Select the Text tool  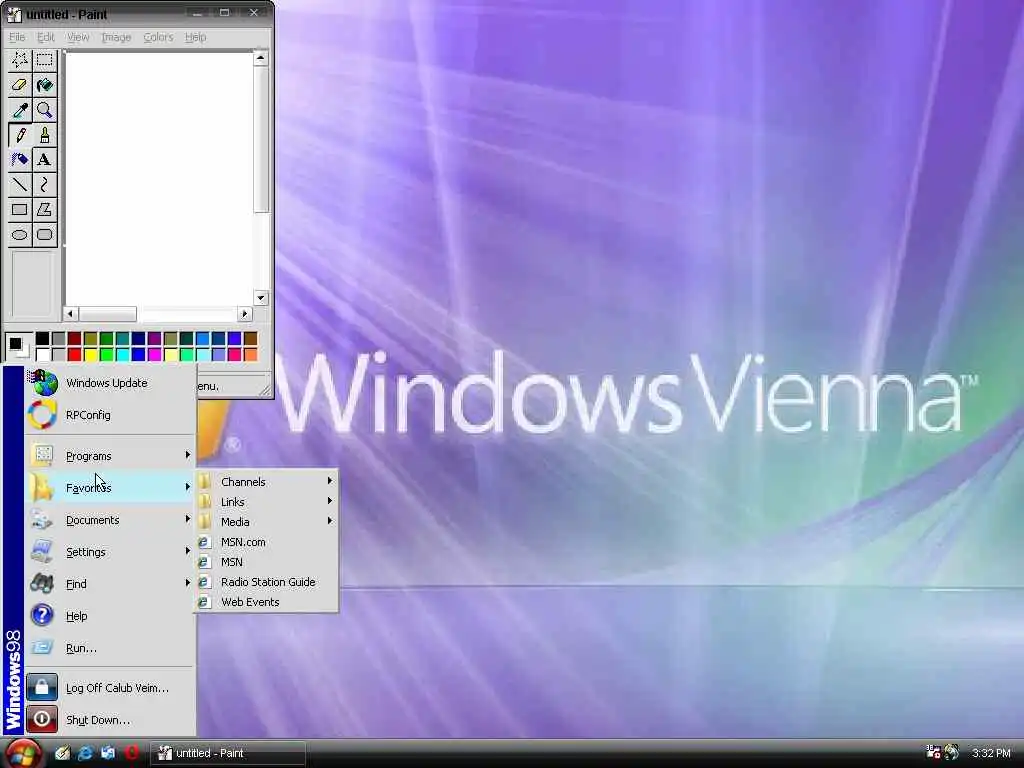(44, 159)
